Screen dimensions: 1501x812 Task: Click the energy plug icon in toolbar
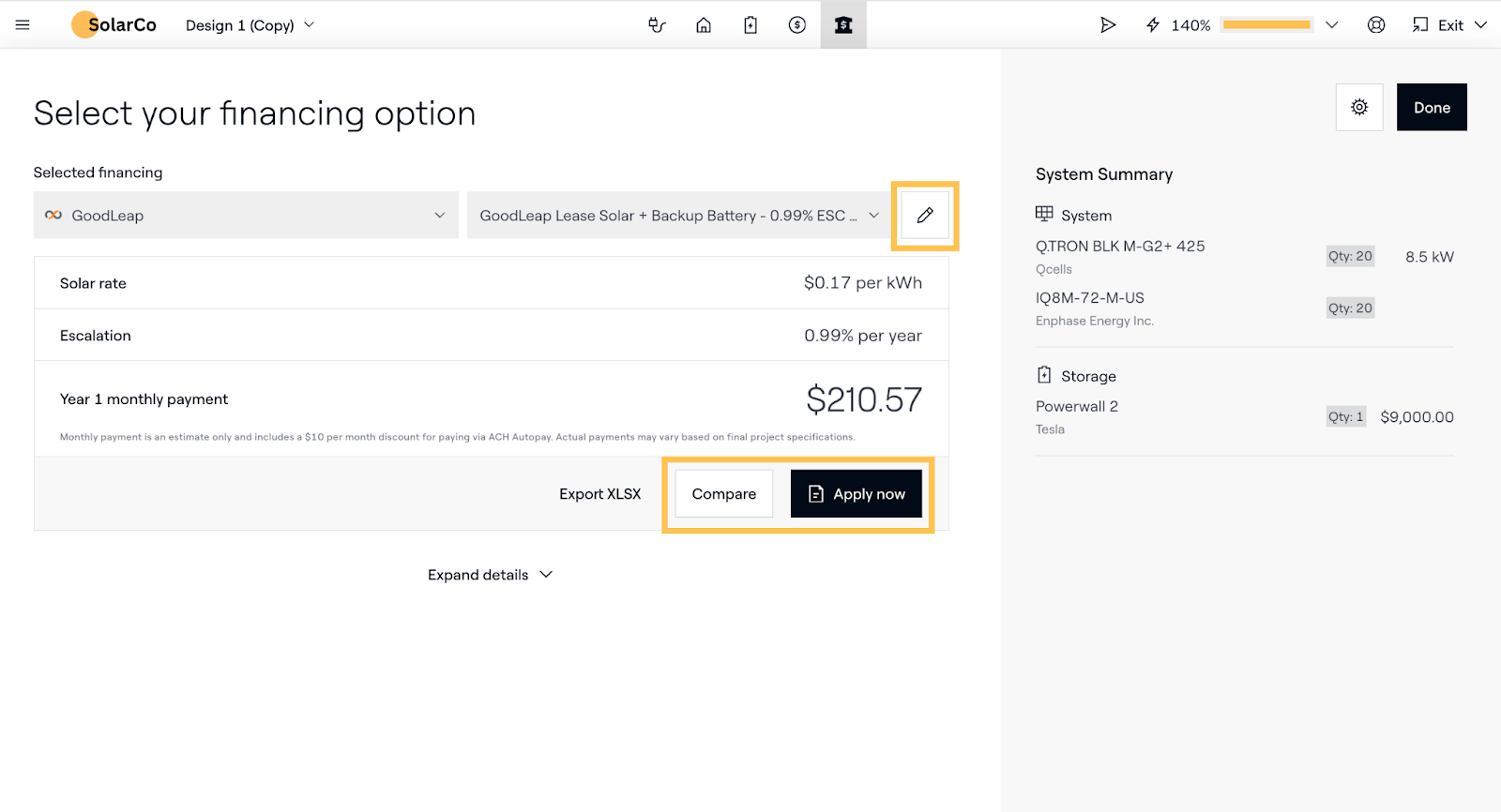click(657, 25)
